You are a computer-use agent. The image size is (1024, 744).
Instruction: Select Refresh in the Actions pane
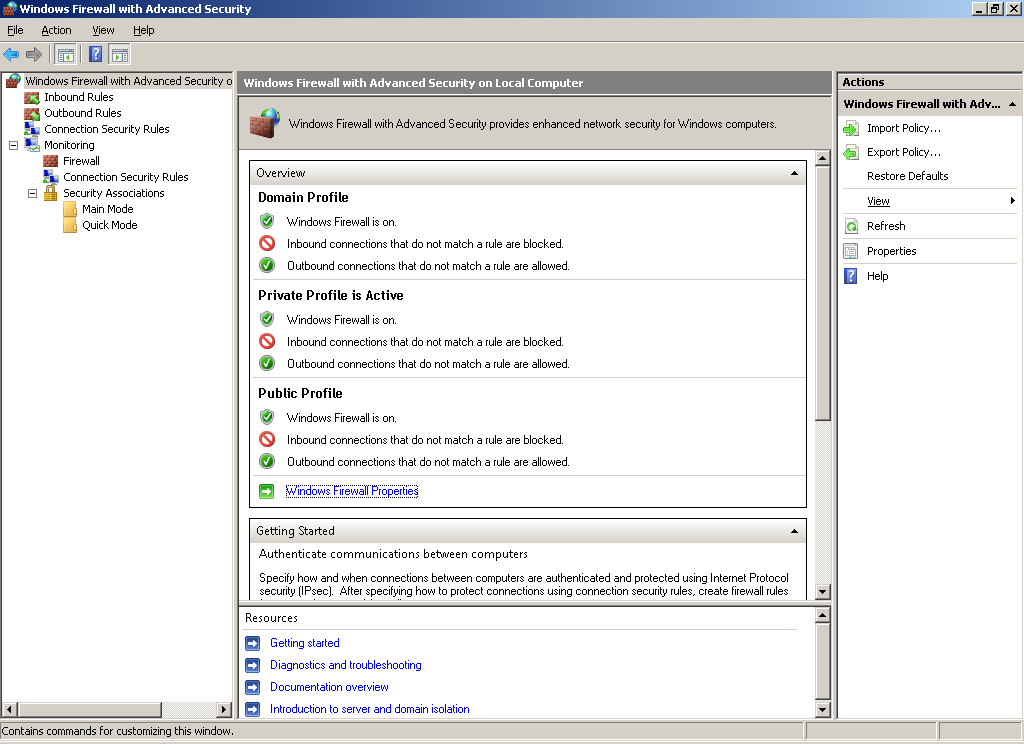click(x=886, y=227)
